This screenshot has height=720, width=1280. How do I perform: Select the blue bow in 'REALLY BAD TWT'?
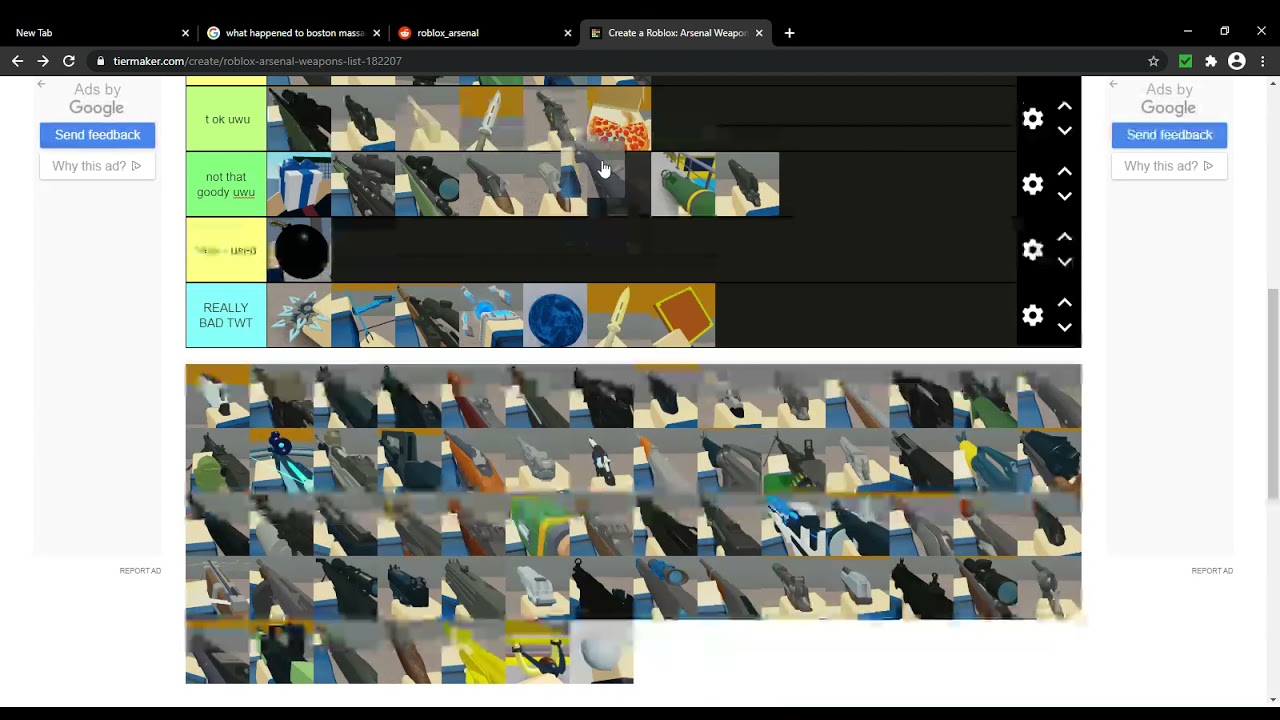point(363,315)
